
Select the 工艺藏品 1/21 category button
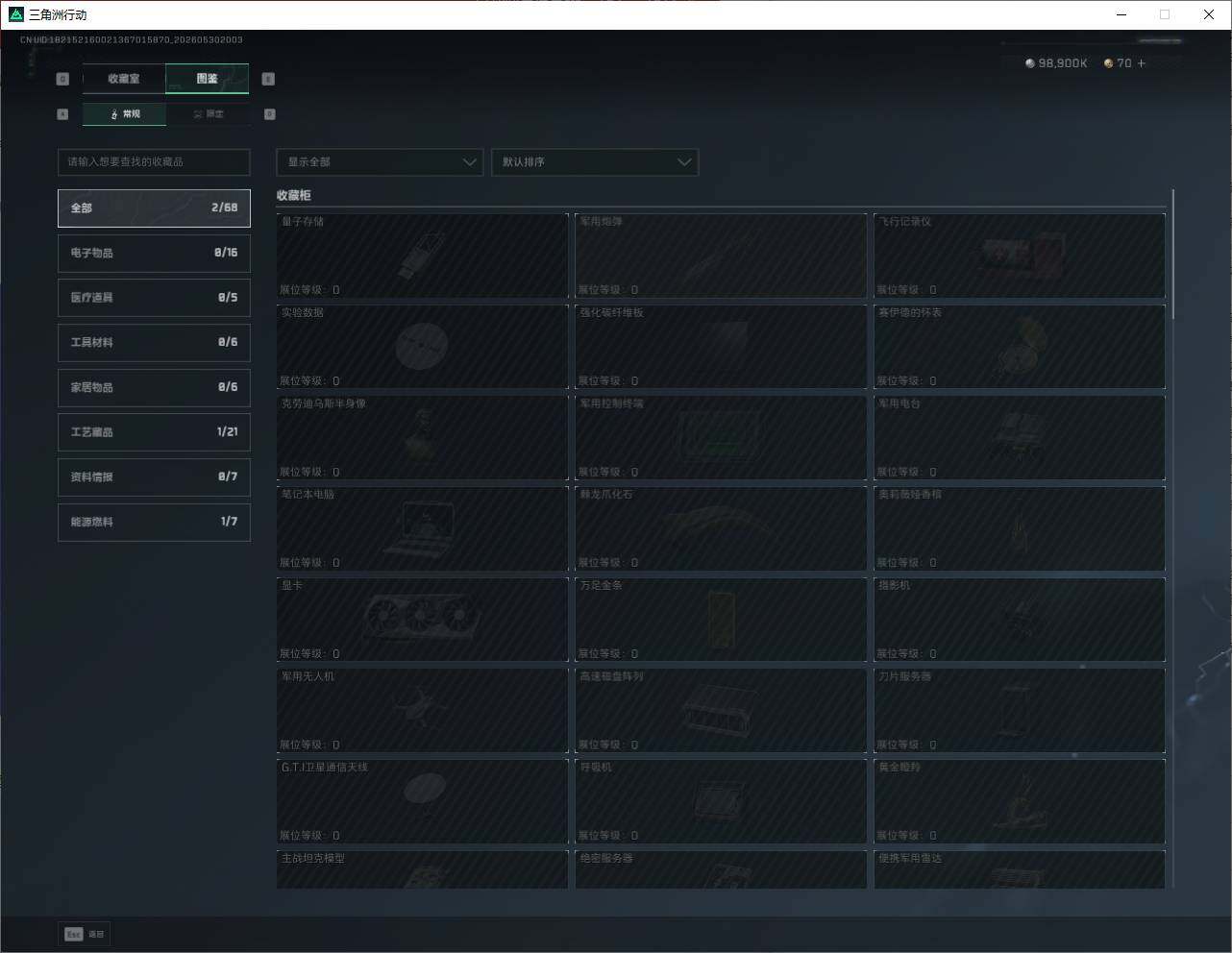click(154, 432)
